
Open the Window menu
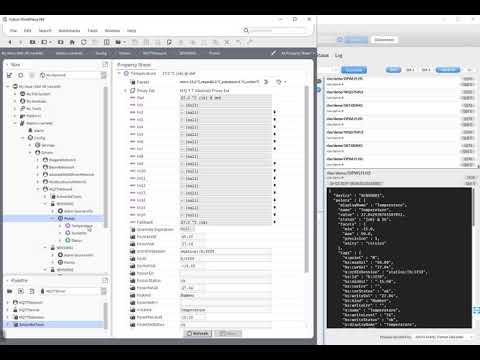[112, 30]
